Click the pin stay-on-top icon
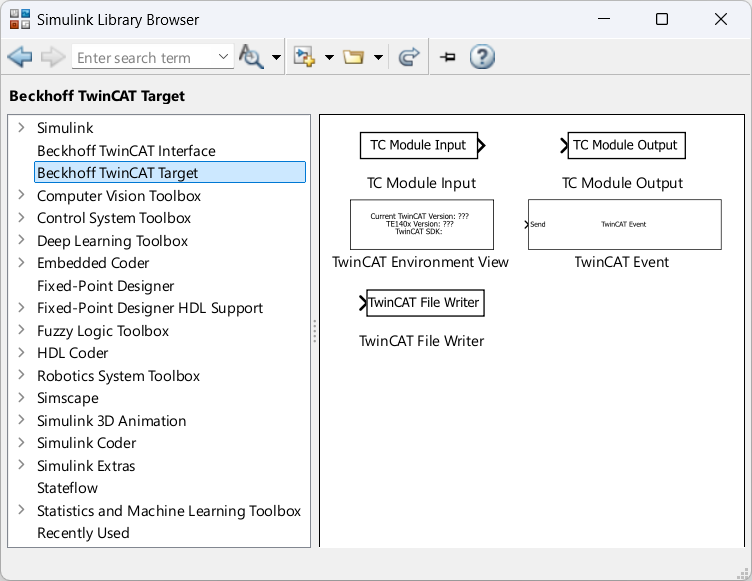This screenshot has width=752, height=581. coord(447,57)
